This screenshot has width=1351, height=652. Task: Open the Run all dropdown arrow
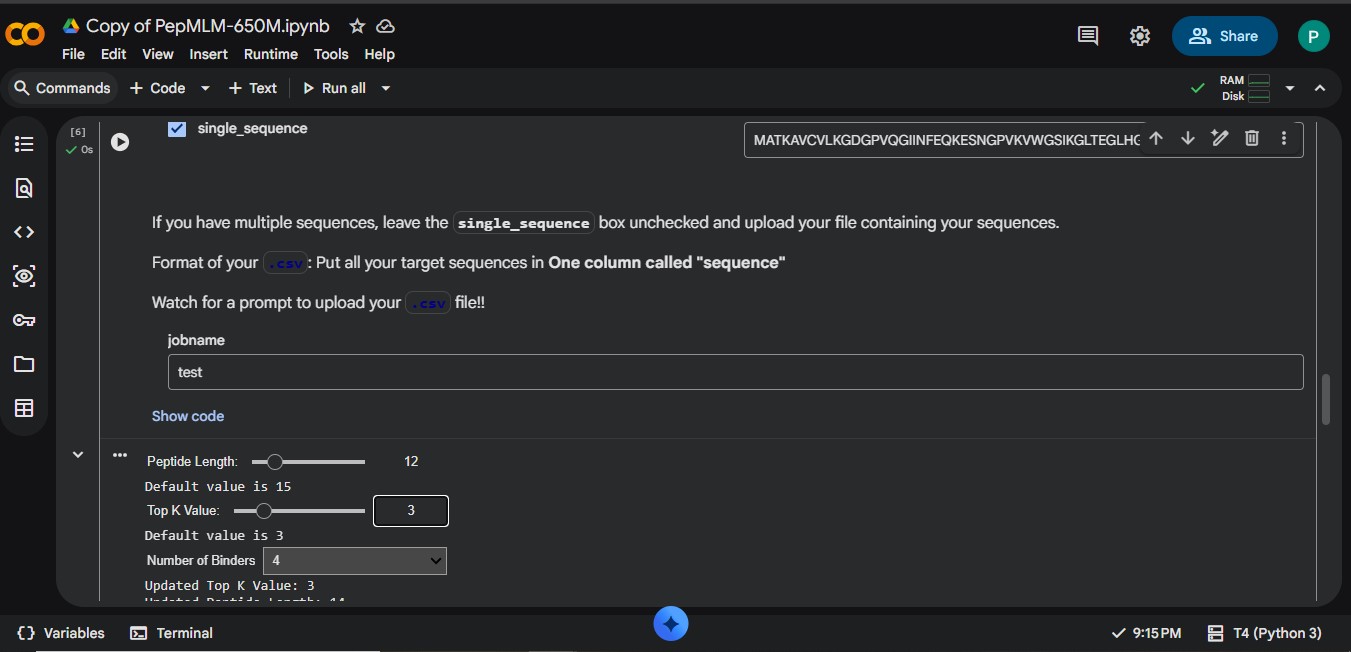pyautogui.click(x=386, y=88)
